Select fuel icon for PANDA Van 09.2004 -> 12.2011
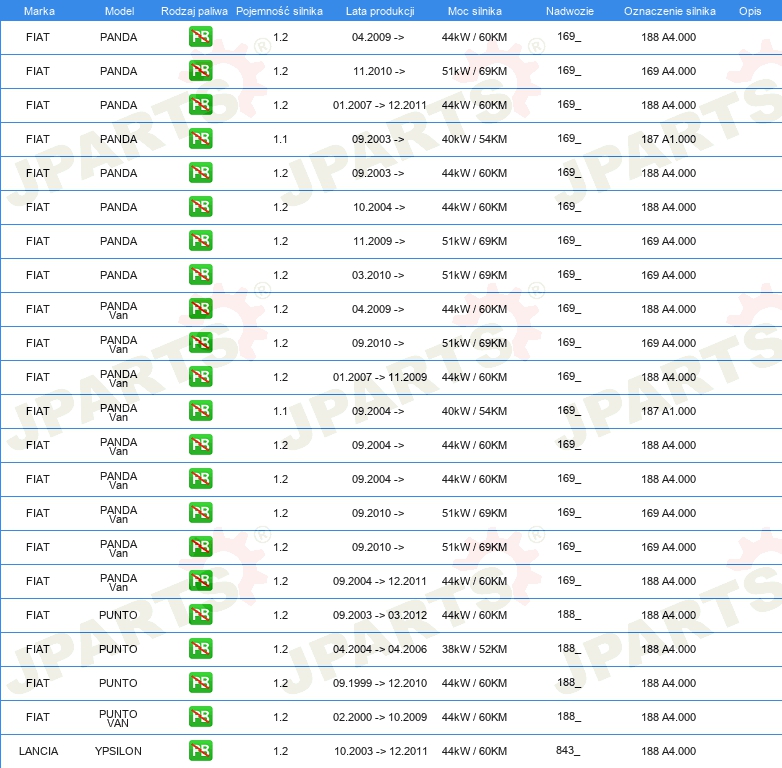 (200, 581)
